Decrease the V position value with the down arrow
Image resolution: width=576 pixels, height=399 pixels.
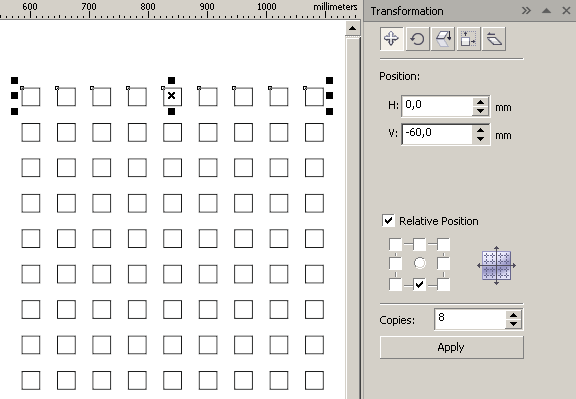pos(480,139)
